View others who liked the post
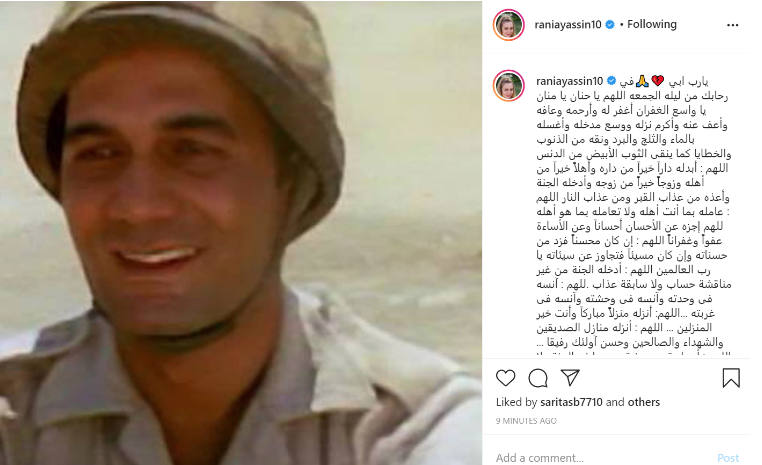The height and width of the screenshot is (465, 762). point(644,402)
